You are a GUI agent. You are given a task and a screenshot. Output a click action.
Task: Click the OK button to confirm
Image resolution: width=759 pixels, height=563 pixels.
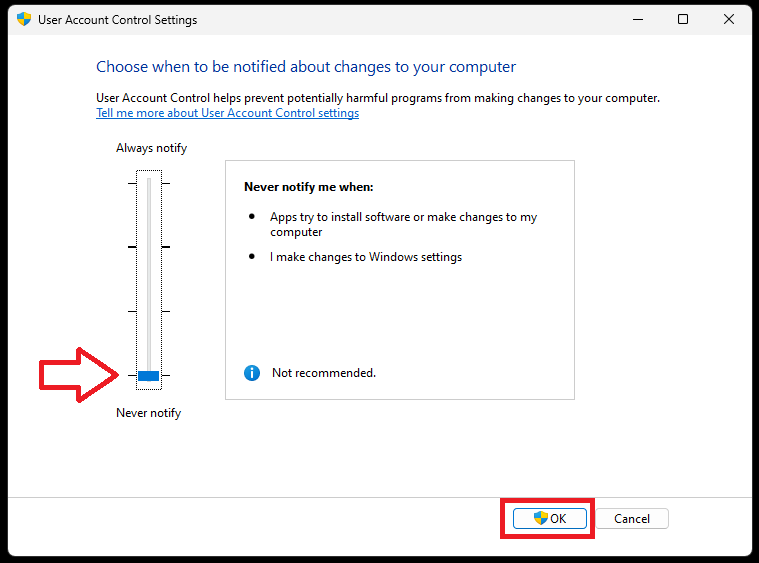[549, 518]
